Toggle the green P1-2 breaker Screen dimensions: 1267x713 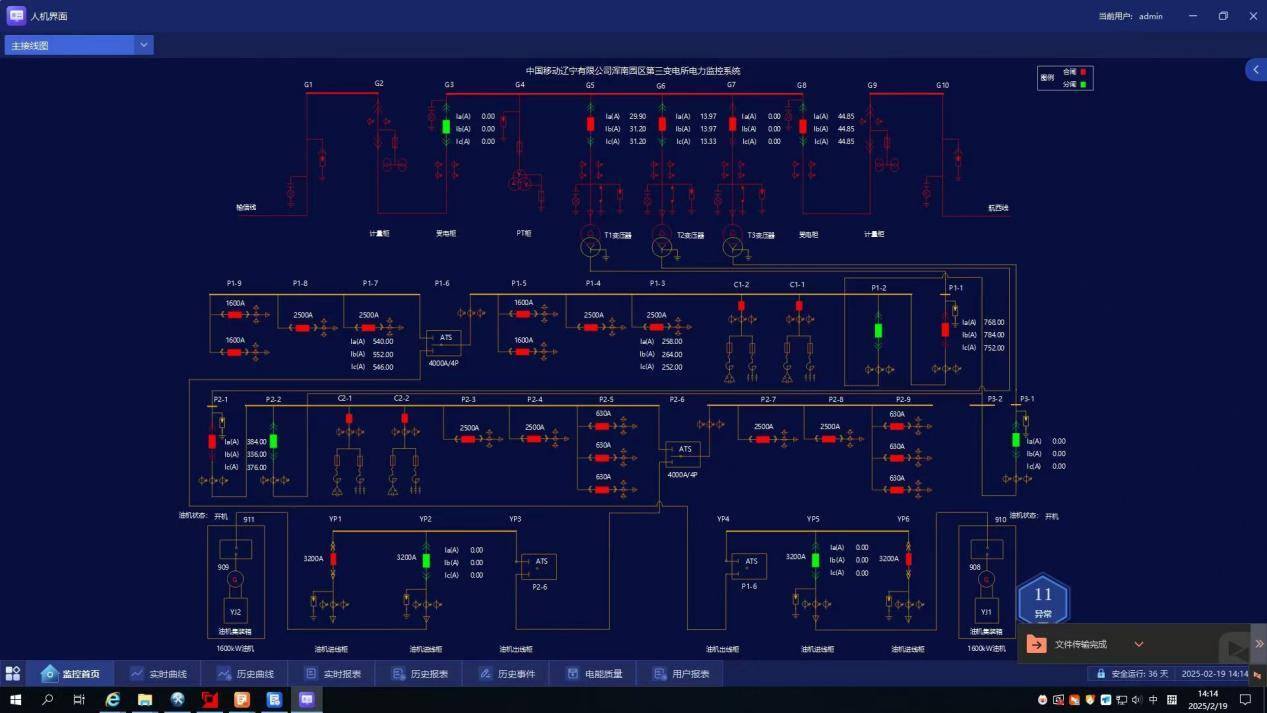click(878, 330)
